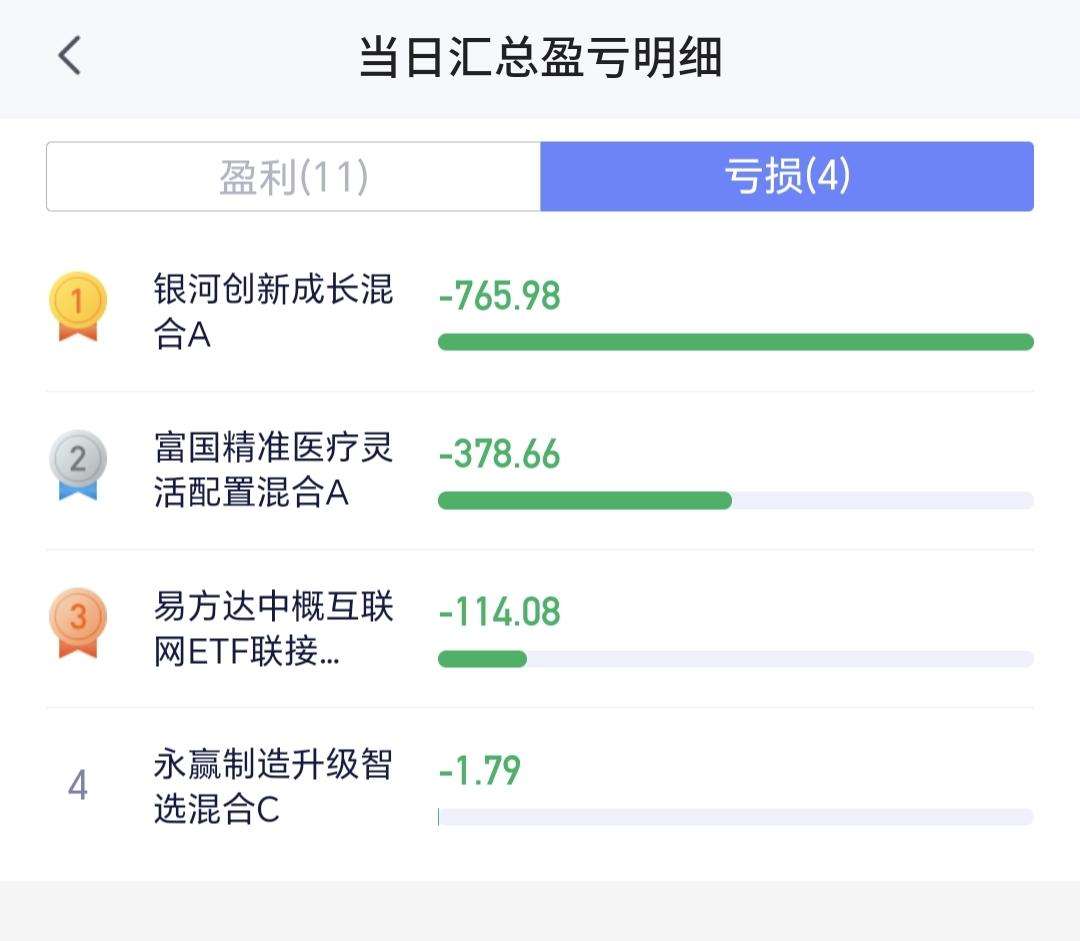This screenshot has width=1080, height=941.
Task: Open 富国精准医疗灵活配置混合A fund
Action: point(273,470)
